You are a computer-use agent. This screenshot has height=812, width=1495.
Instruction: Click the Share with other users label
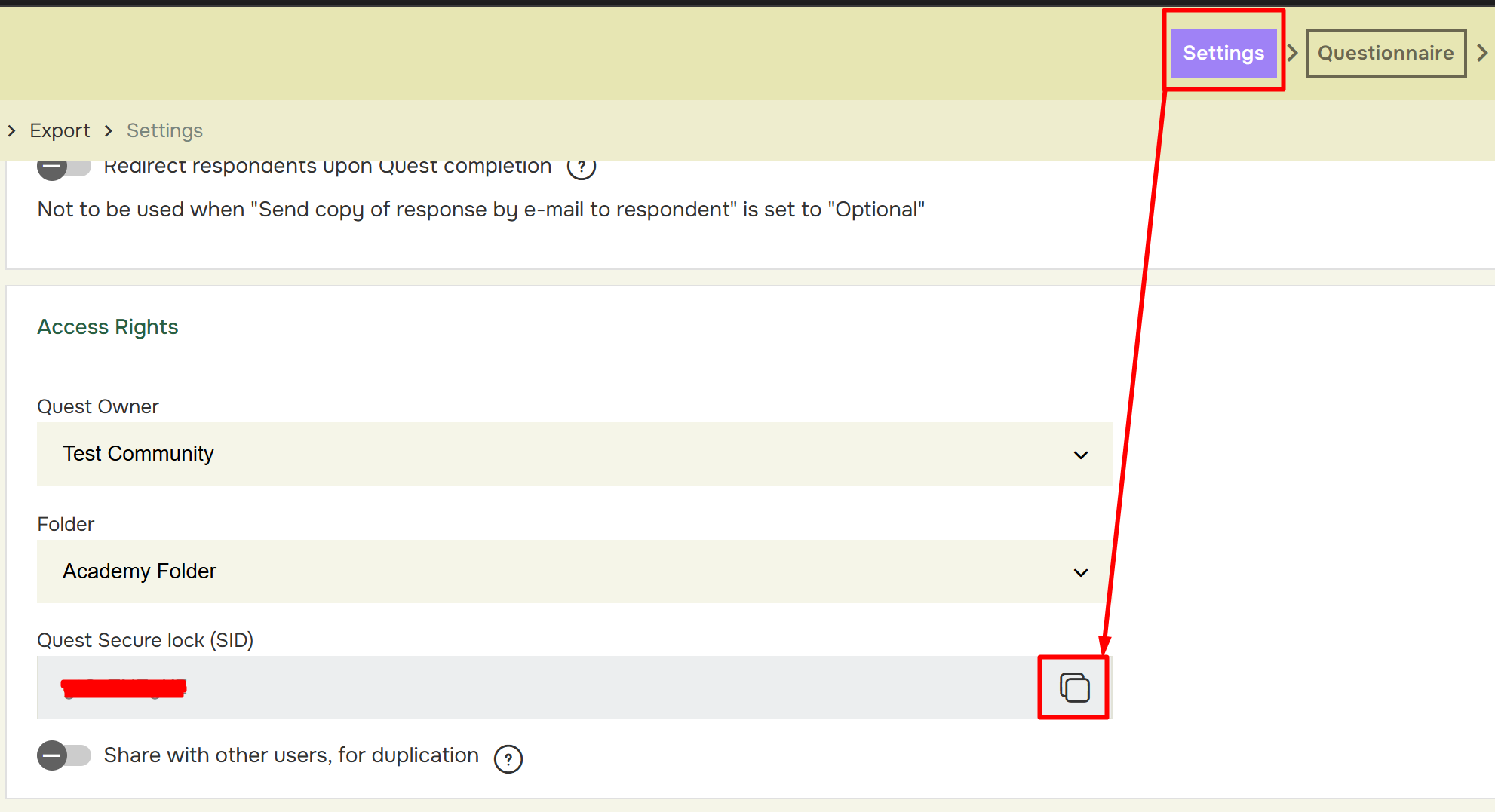(291, 755)
